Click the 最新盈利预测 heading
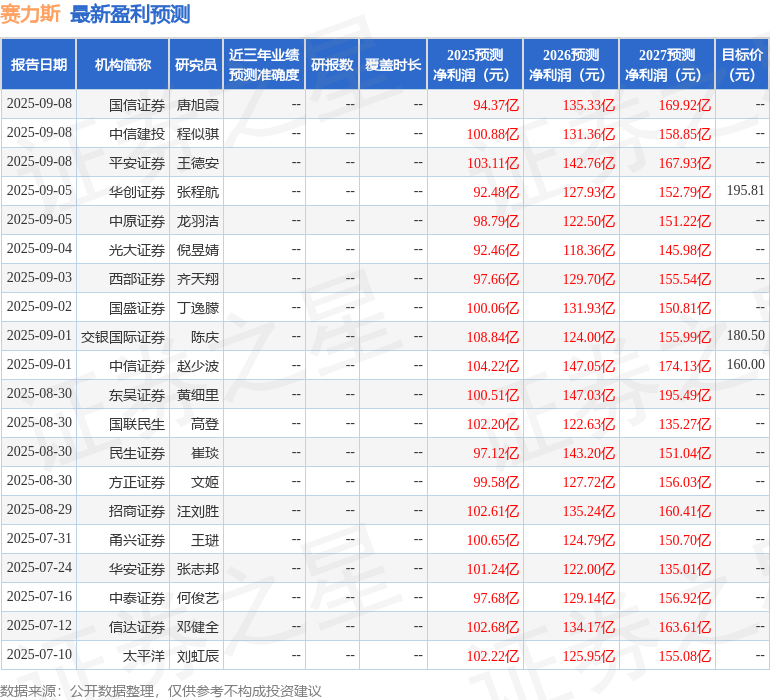 point(130,14)
